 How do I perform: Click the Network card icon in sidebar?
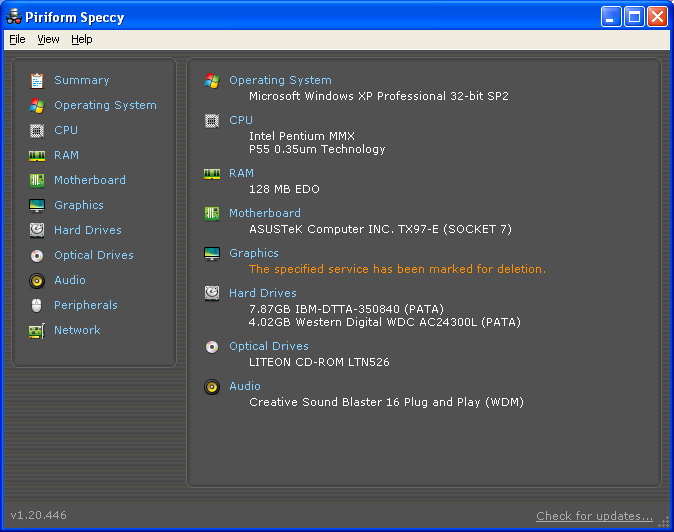(37, 331)
